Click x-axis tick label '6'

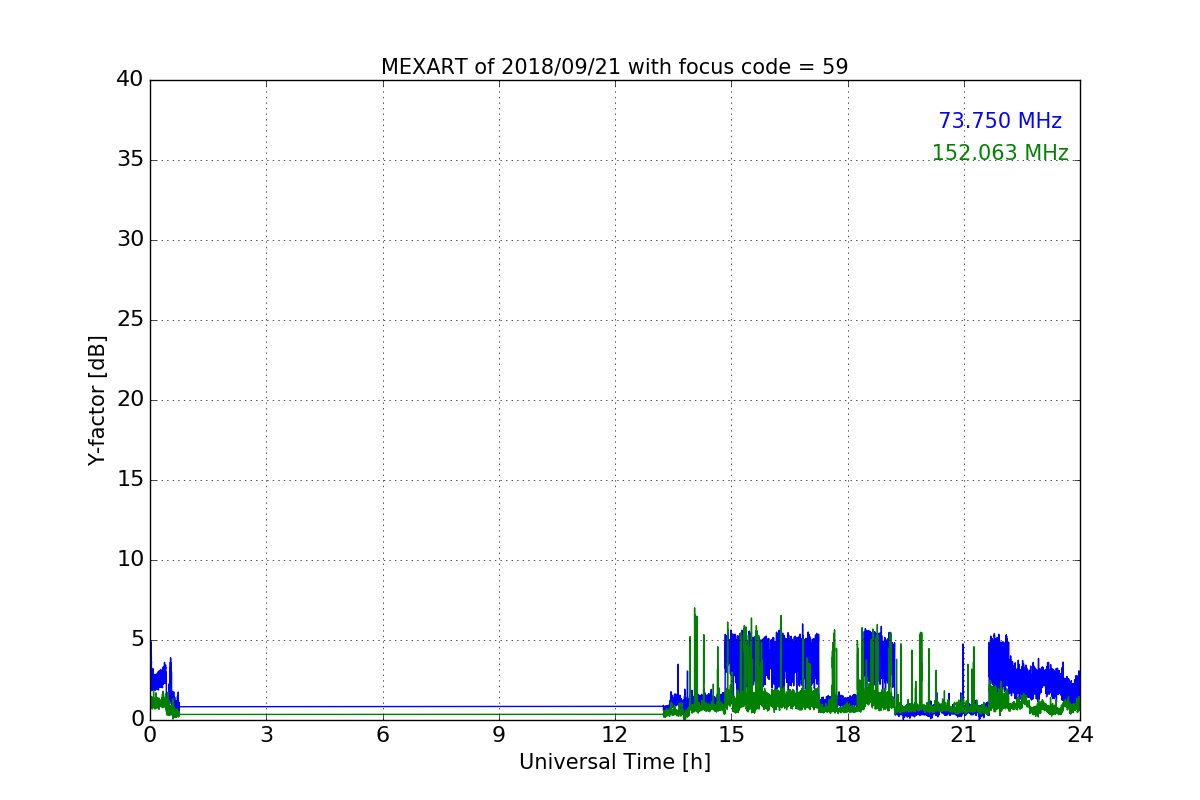383,735
